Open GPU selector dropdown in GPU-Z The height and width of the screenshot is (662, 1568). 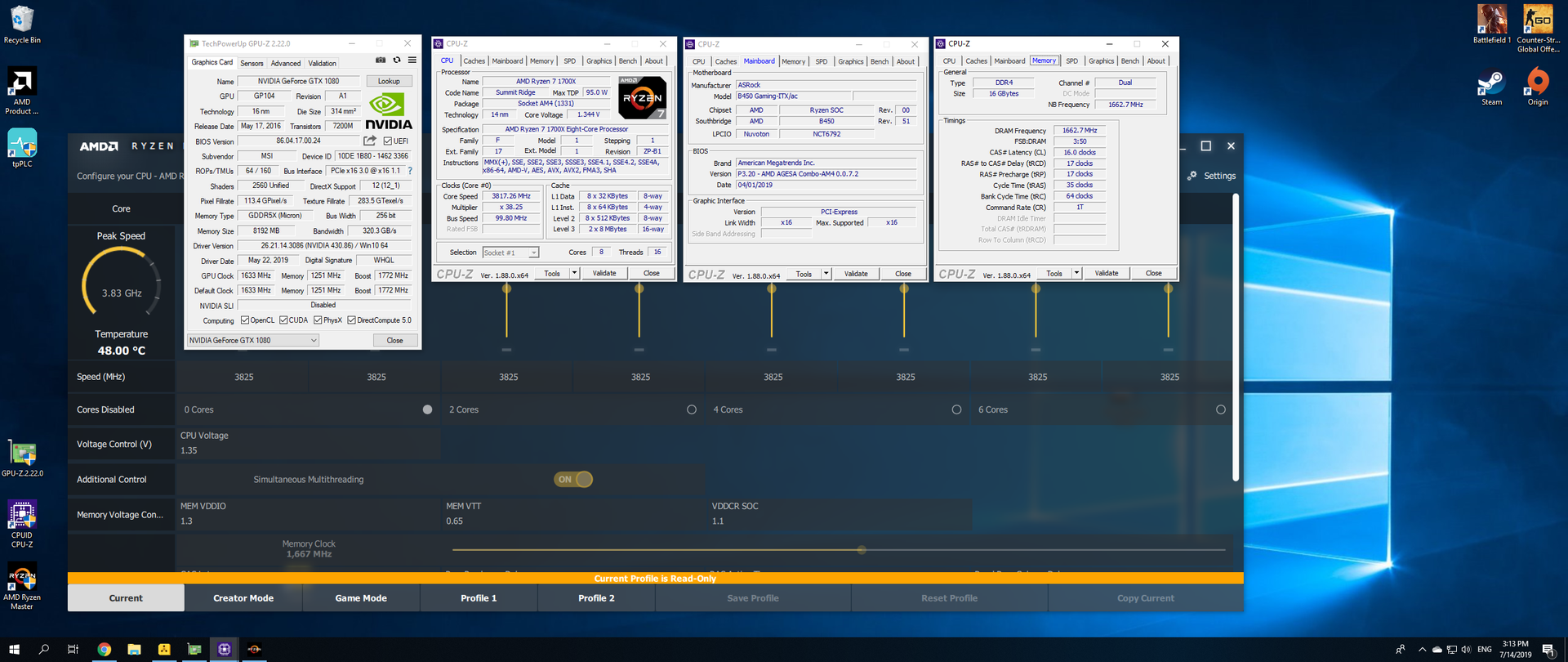[253, 340]
